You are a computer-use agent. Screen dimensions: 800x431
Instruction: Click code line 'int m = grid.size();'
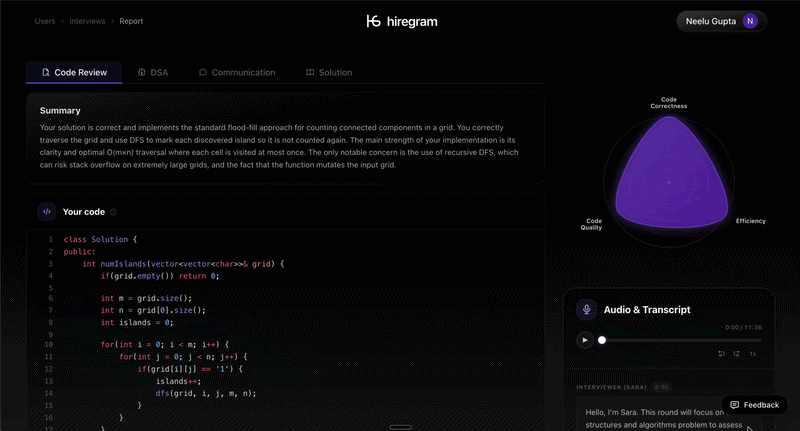pos(146,298)
